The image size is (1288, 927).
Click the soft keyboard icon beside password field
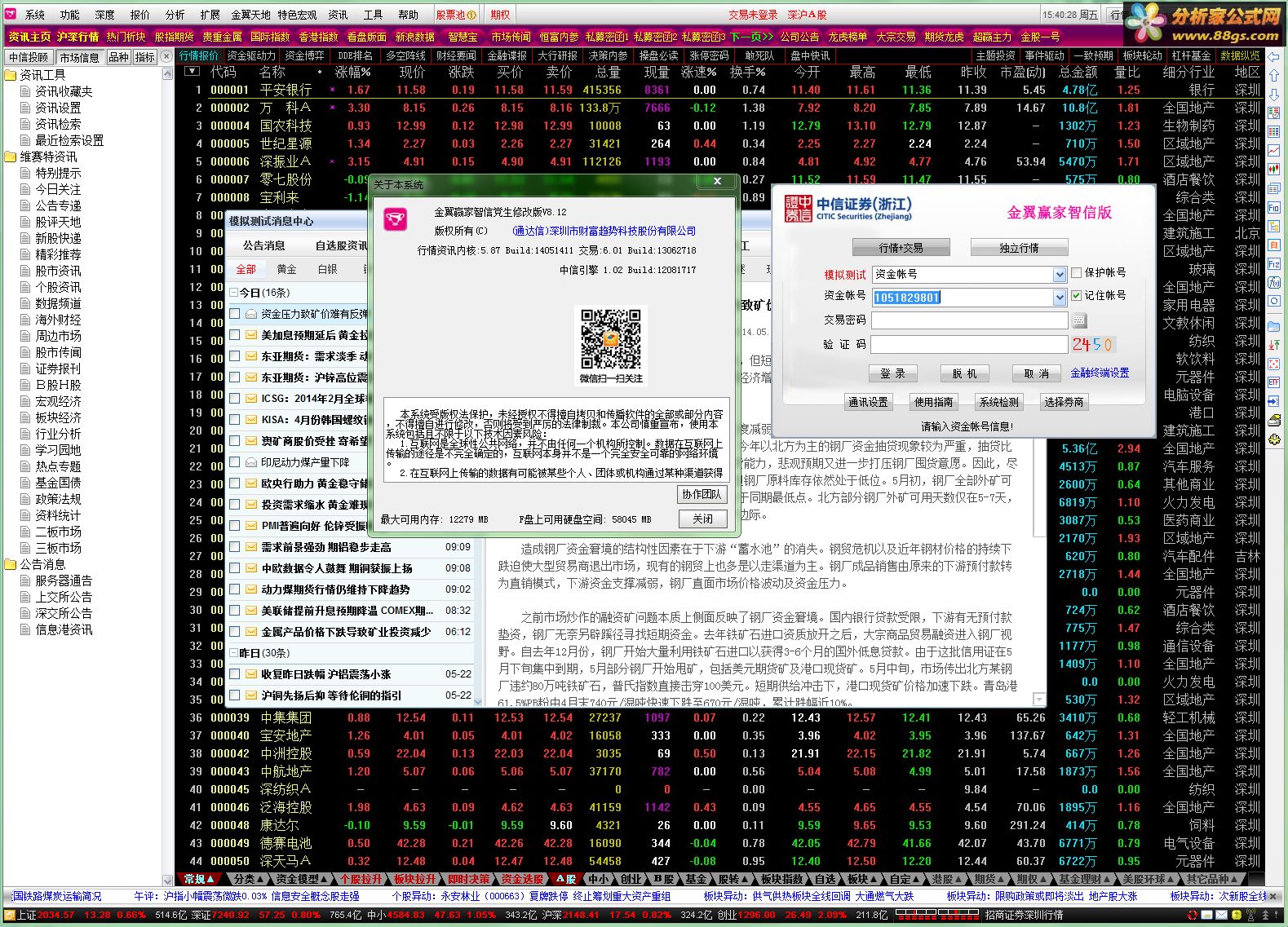pos(1078,320)
